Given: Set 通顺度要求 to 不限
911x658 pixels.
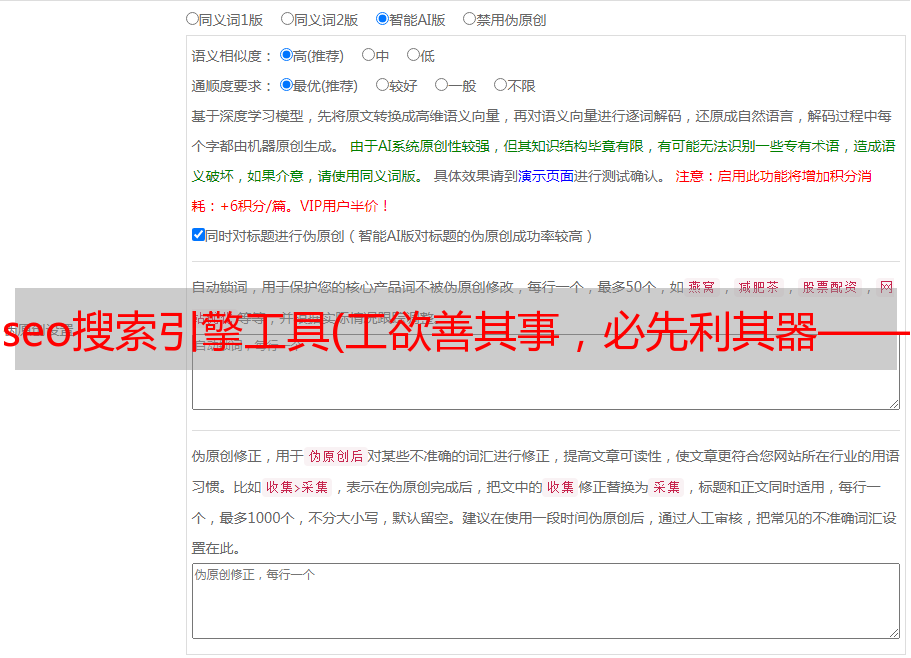Looking at the screenshot, I should coord(500,85).
